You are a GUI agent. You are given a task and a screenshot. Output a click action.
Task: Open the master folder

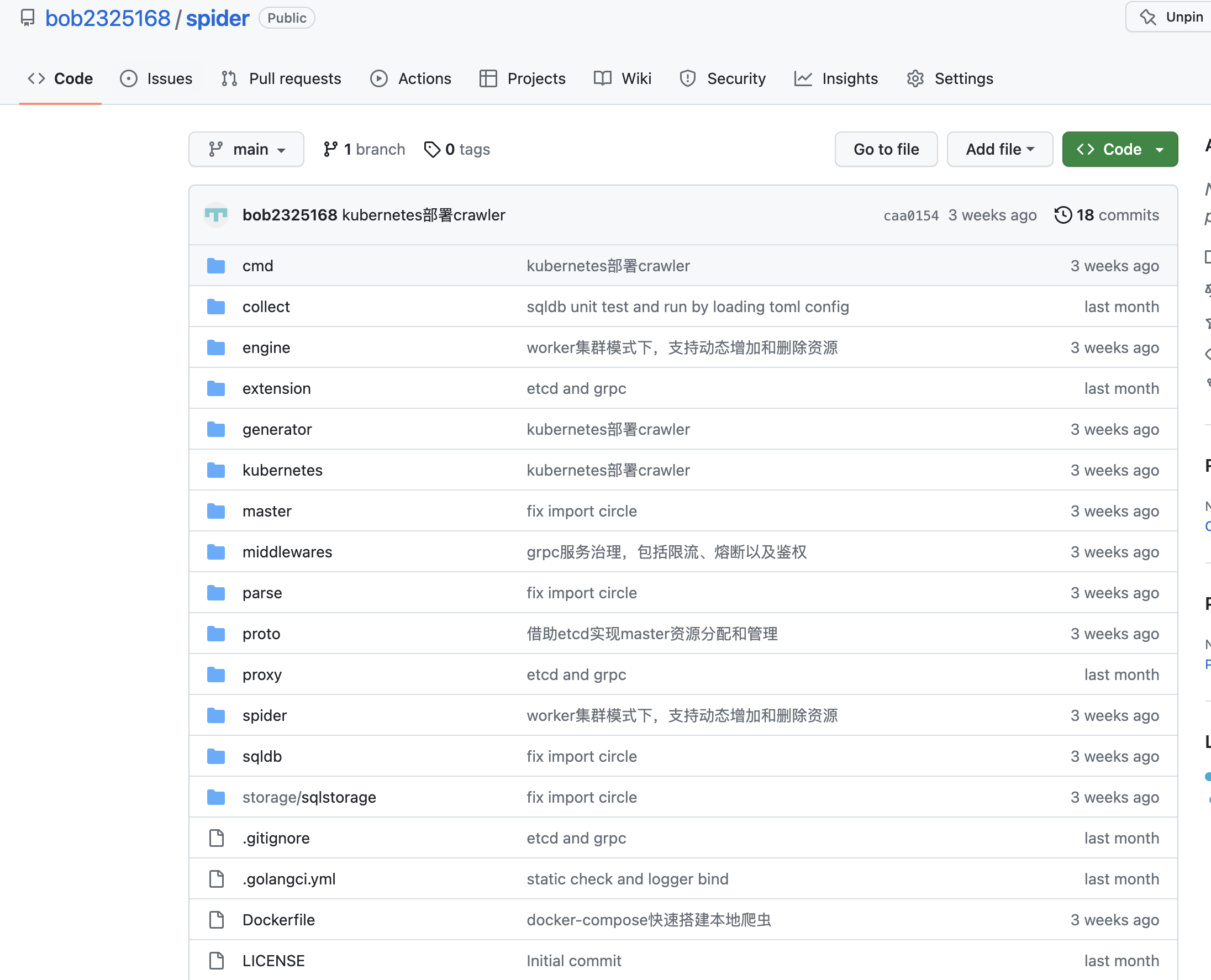267,511
